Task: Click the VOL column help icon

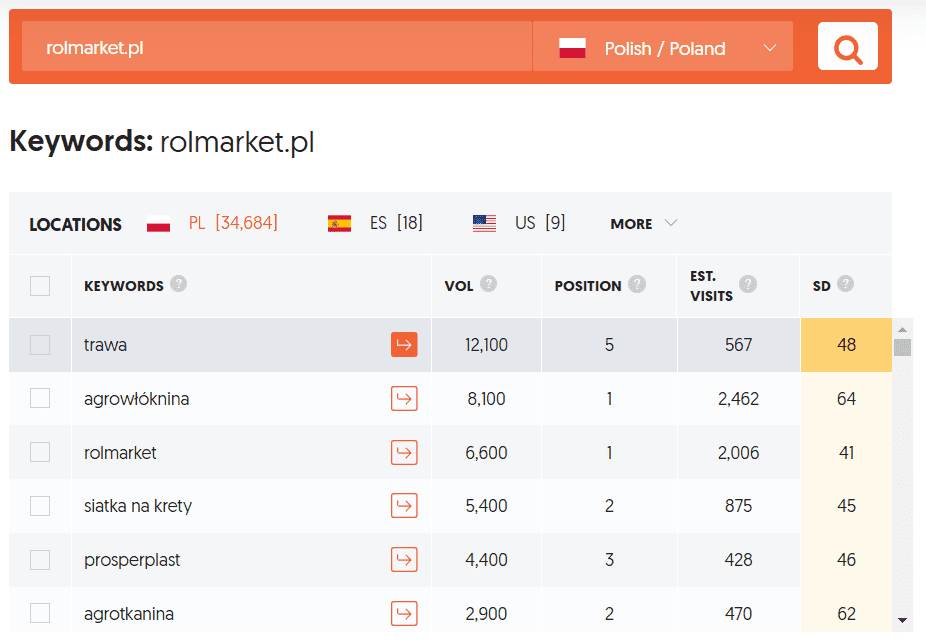Action: coord(489,283)
